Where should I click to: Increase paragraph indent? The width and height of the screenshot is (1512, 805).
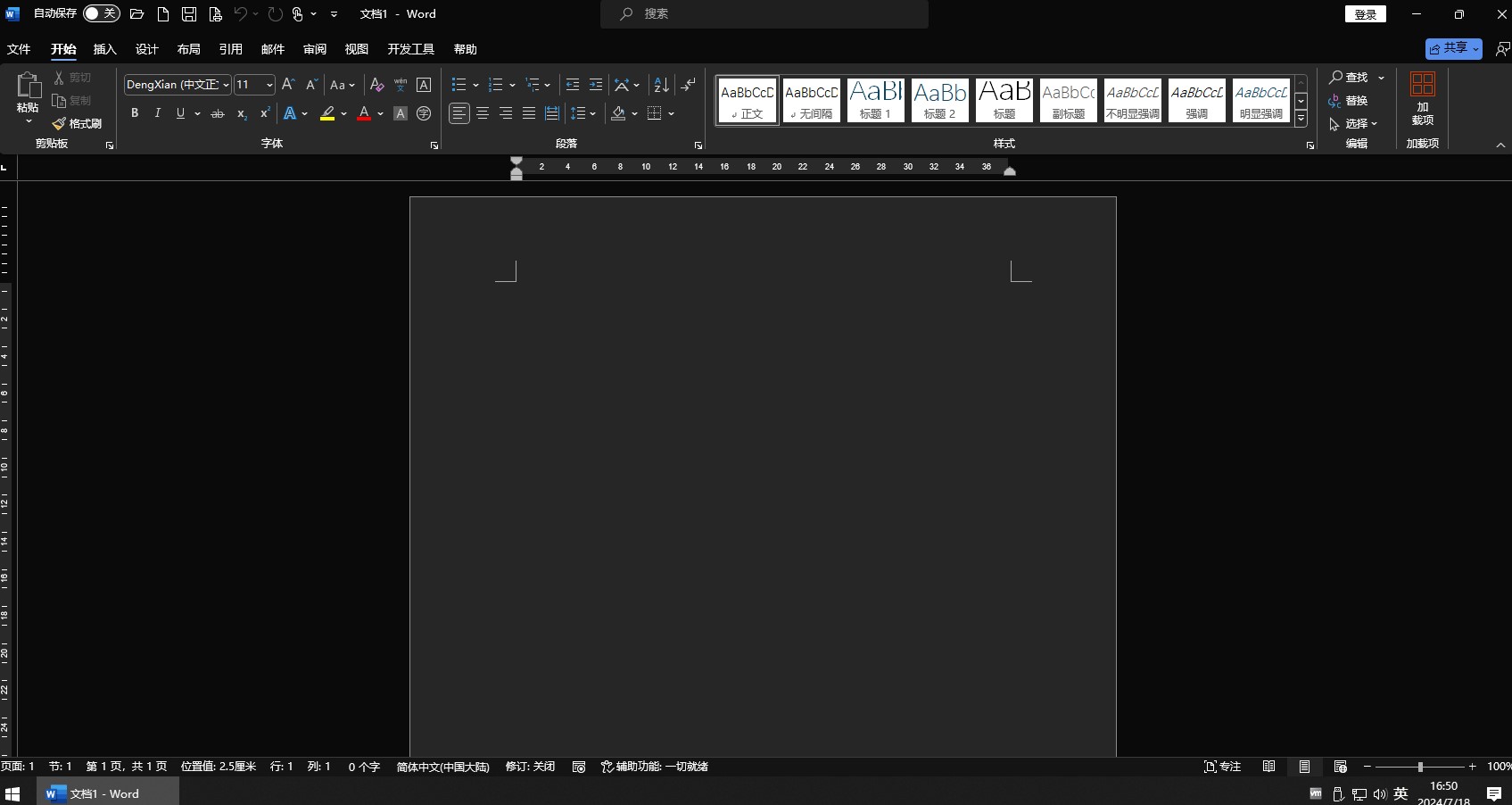point(596,85)
